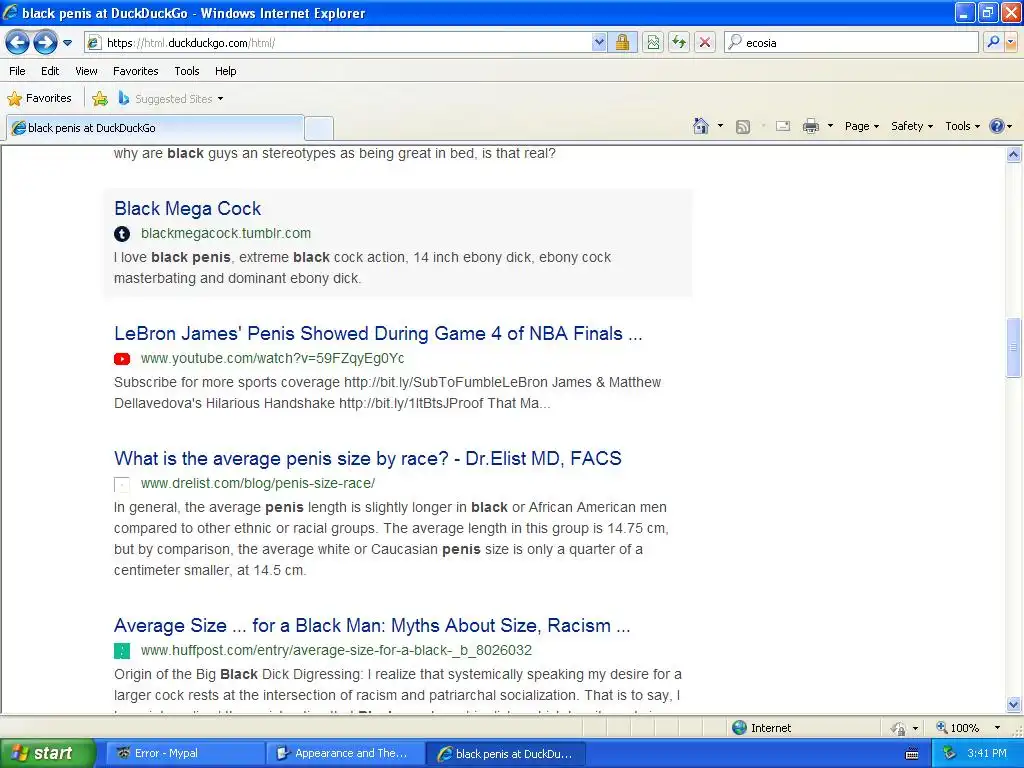Expand the Print options dropdown arrow

pyautogui.click(x=830, y=126)
